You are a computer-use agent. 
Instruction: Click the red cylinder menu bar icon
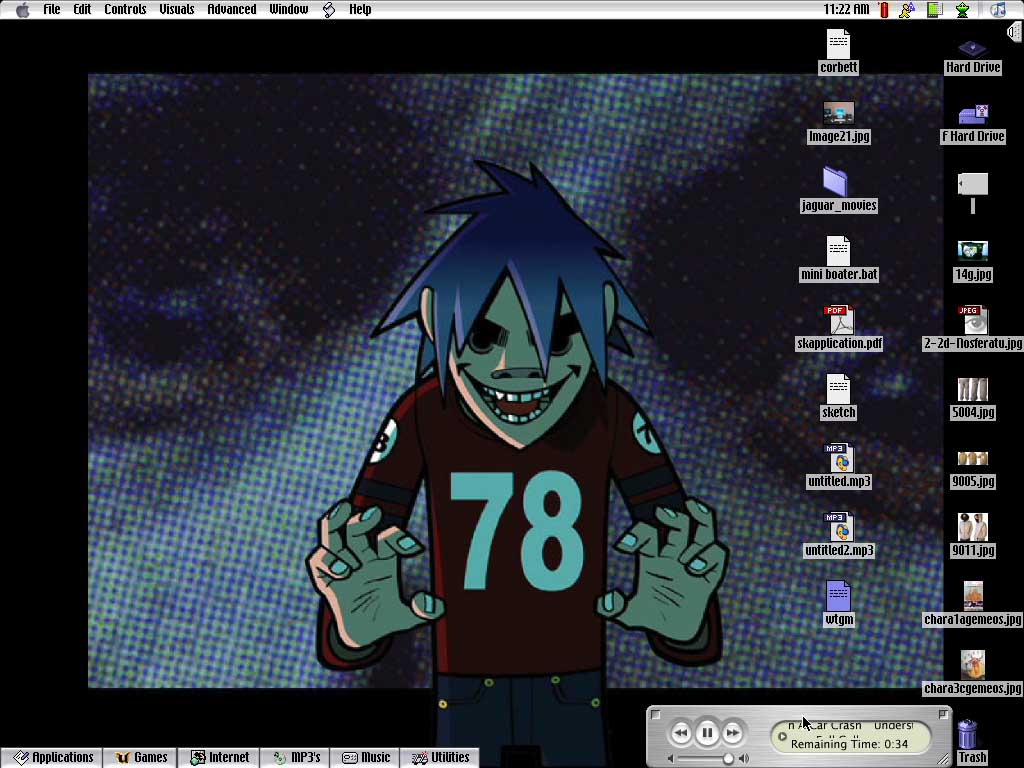click(884, 10)
